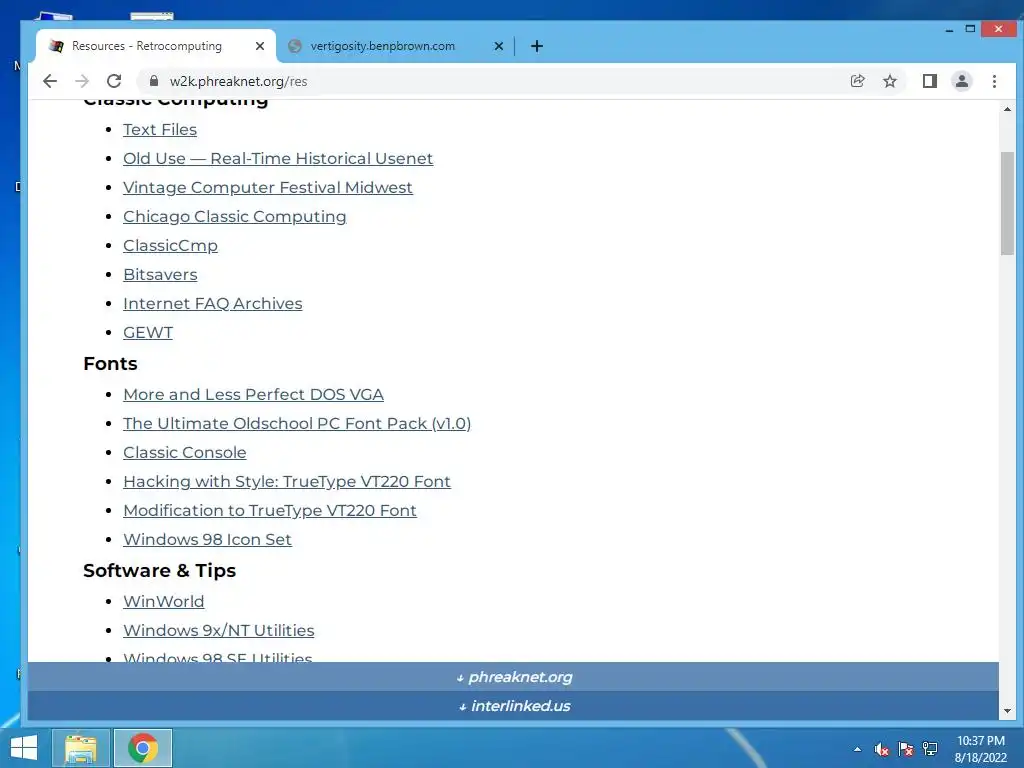Maximize the Chrome window

coord(970,29)
